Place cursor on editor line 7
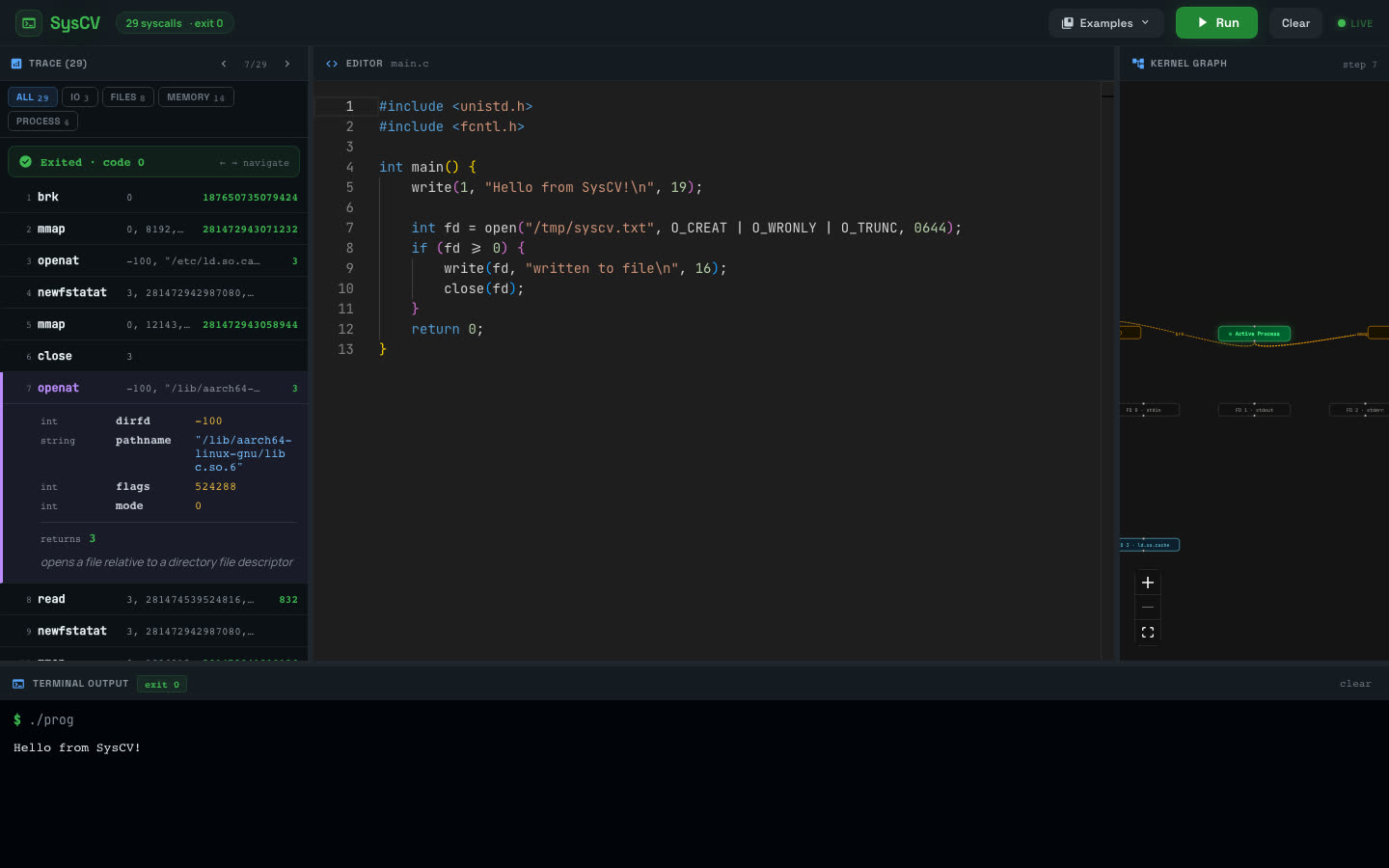Screen dimensions: 1389x868 pyautogui.click(x=669, y=228)
